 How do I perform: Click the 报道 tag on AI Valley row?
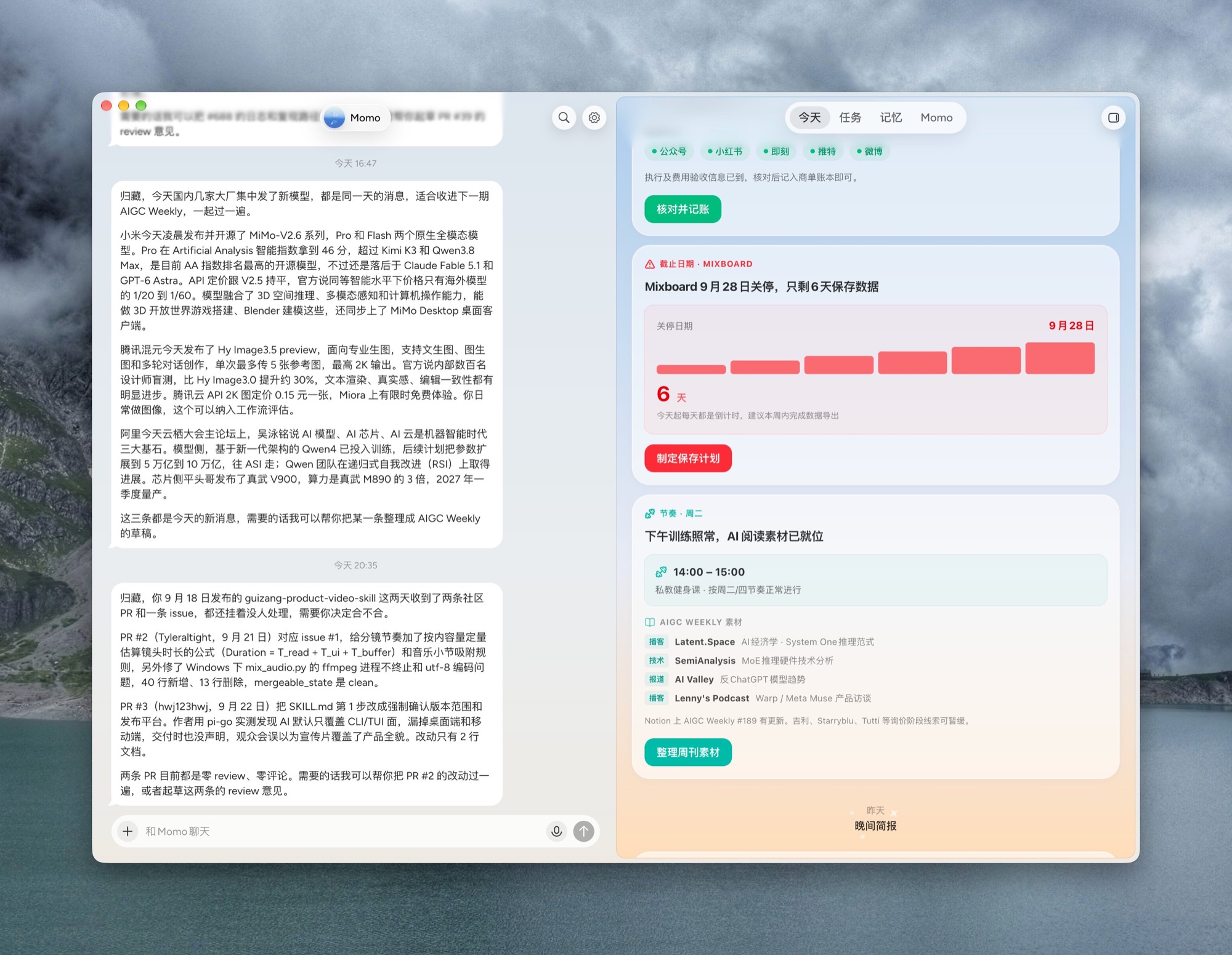[x=657, y=679]
